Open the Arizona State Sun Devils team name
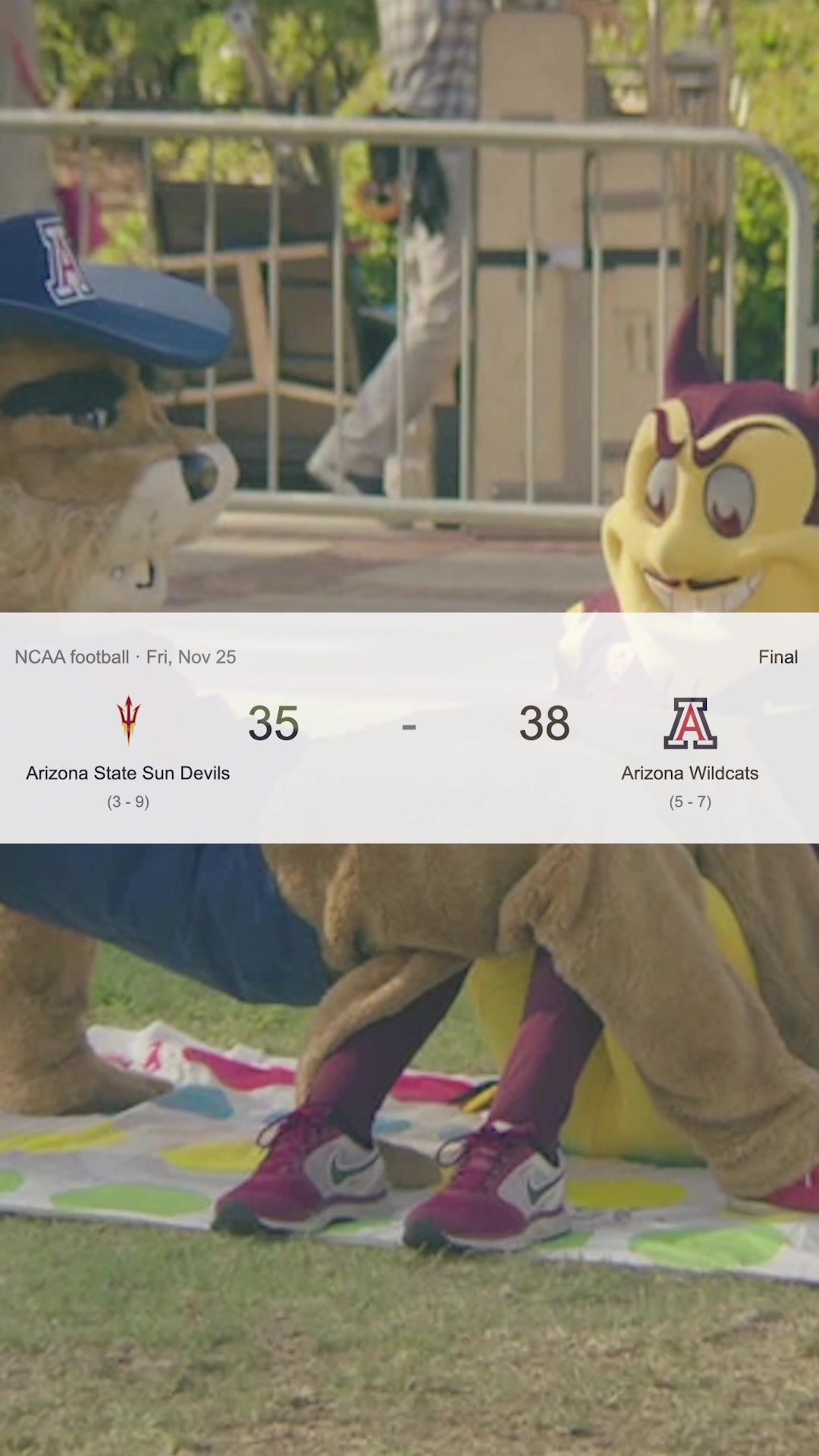Viewport: 819px width, 1456px height. [x=128, y=773]
